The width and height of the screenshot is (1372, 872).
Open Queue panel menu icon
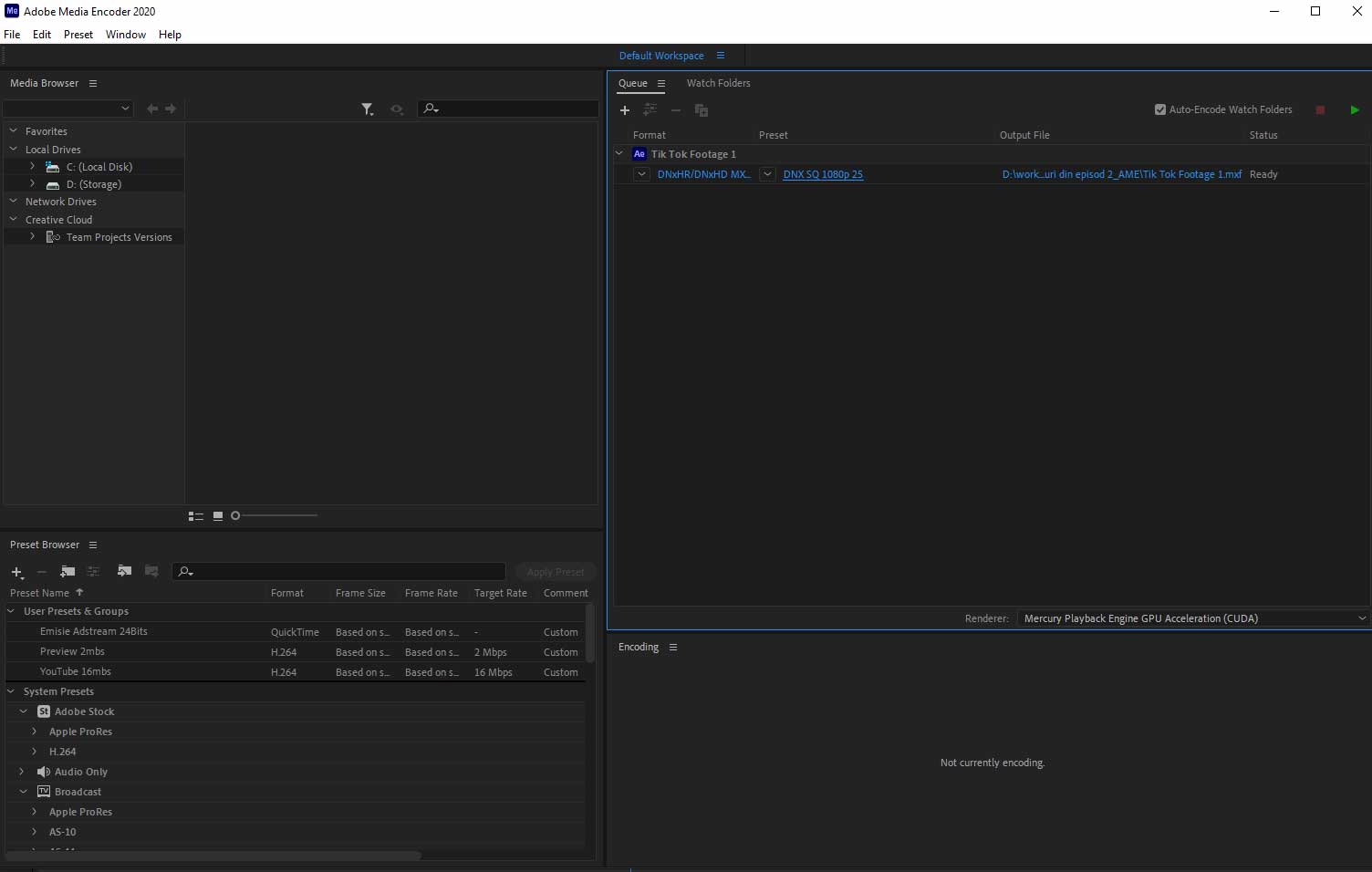[x=660, y=83]
